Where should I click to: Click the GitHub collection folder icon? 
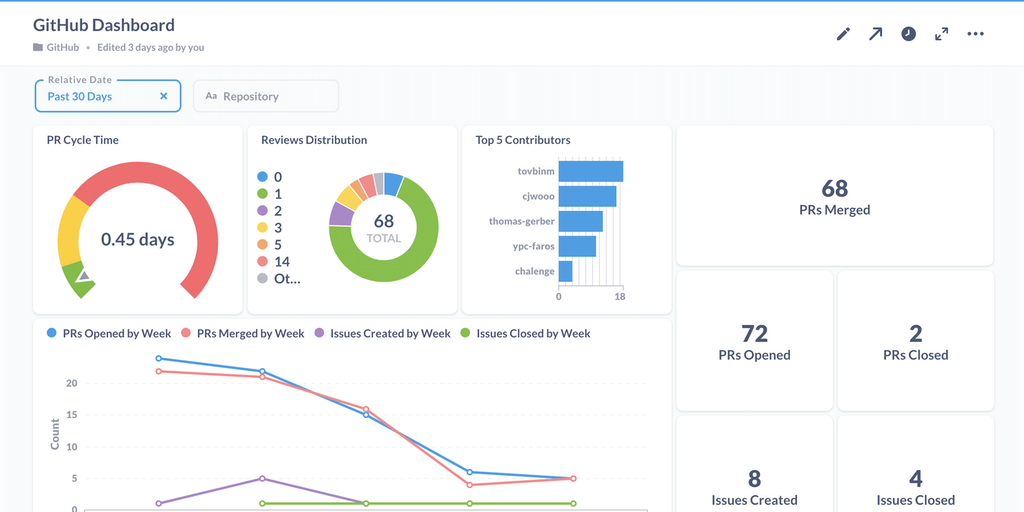click(x=38, y=47)
